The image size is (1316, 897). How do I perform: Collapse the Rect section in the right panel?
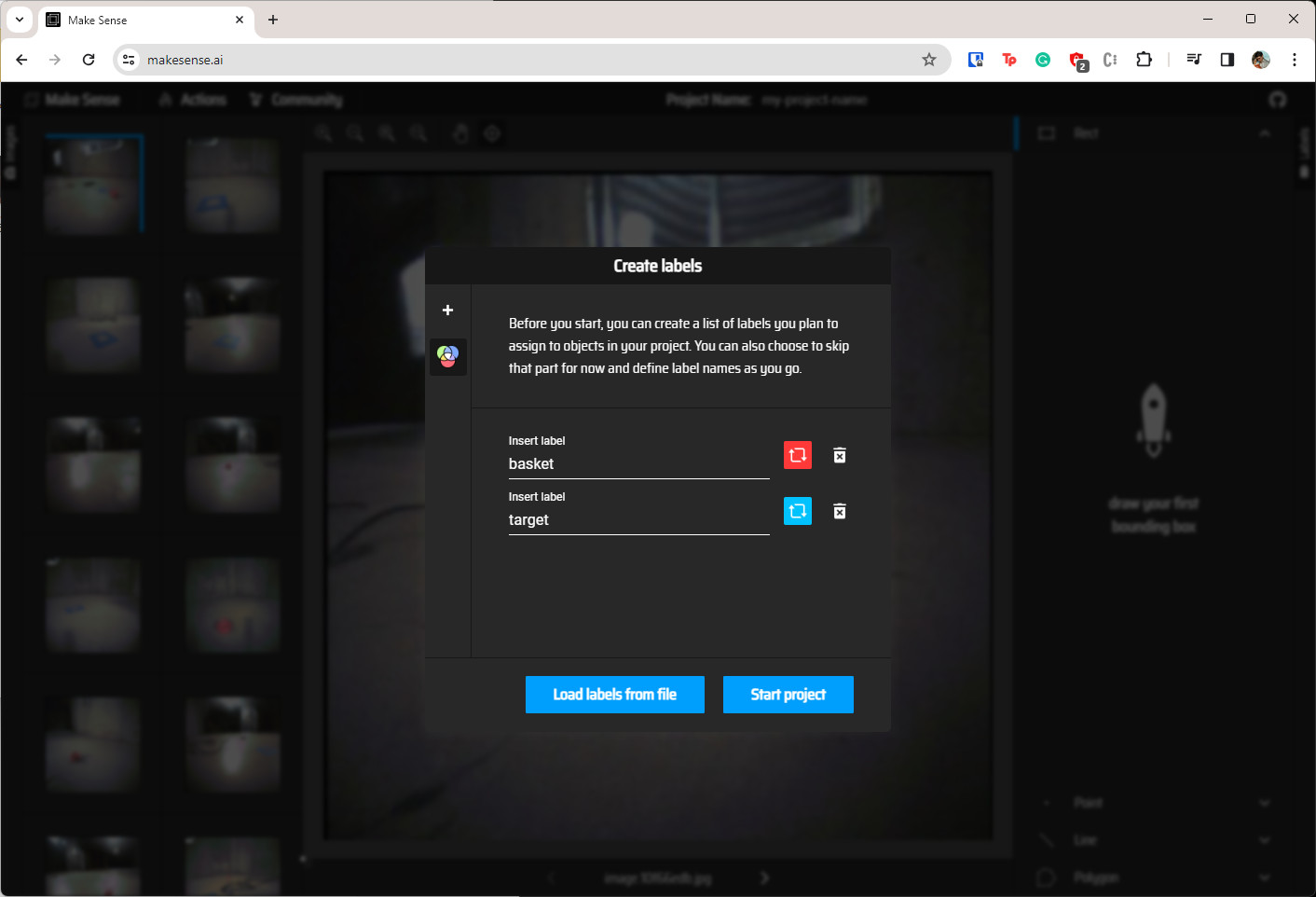click(x=1265, y=132)
